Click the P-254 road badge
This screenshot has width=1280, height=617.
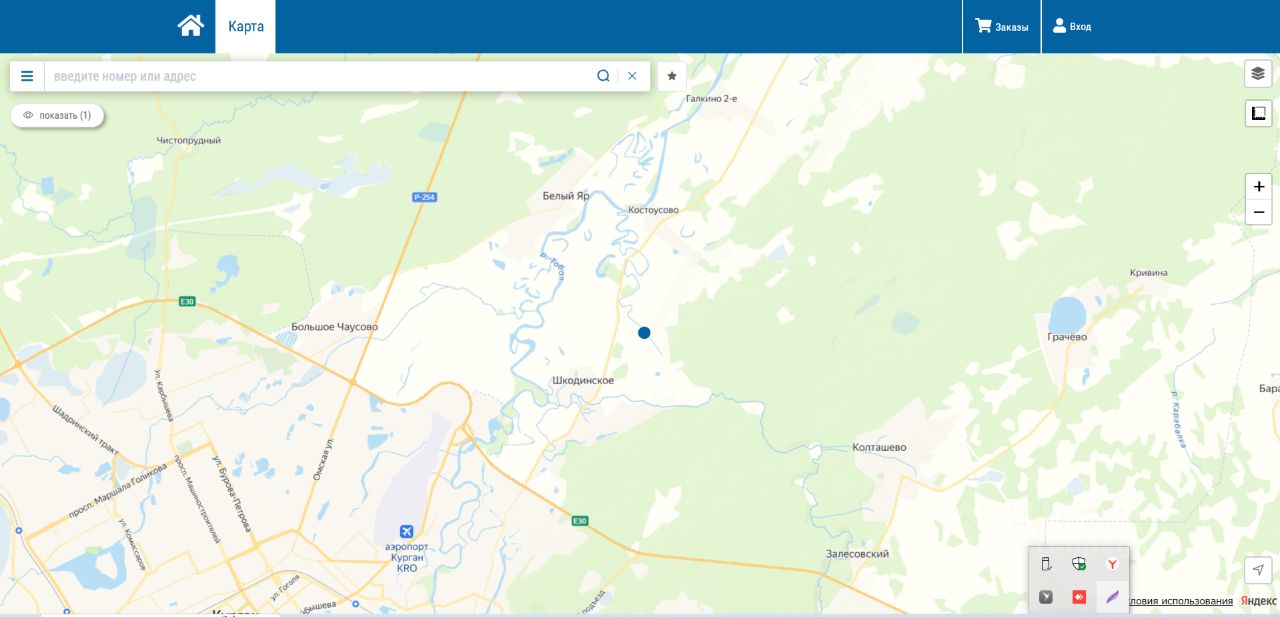pos(424,197)
